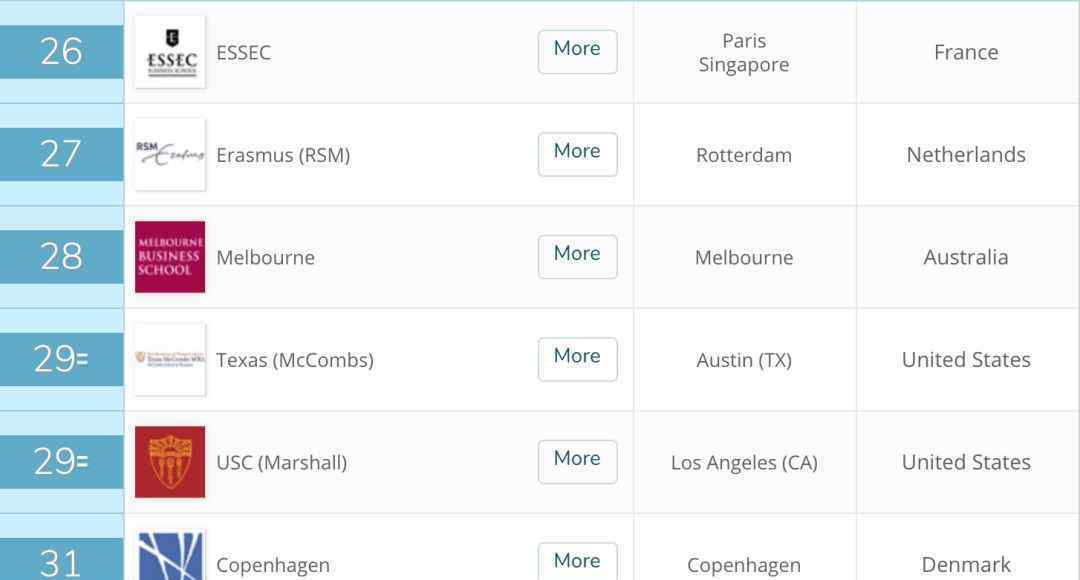Viewport: 1080px width, 580px height.
Task: Open the Erasmus (RSM) name link
Action: point(283,156)
